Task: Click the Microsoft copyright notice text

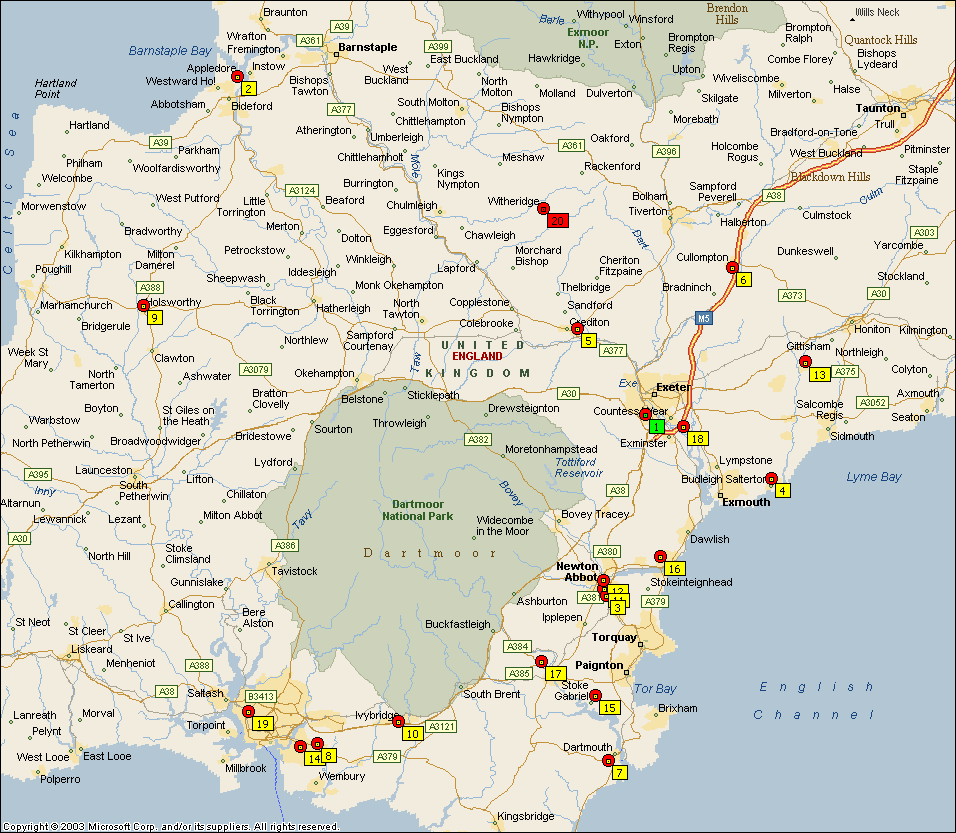Action: 170,827
